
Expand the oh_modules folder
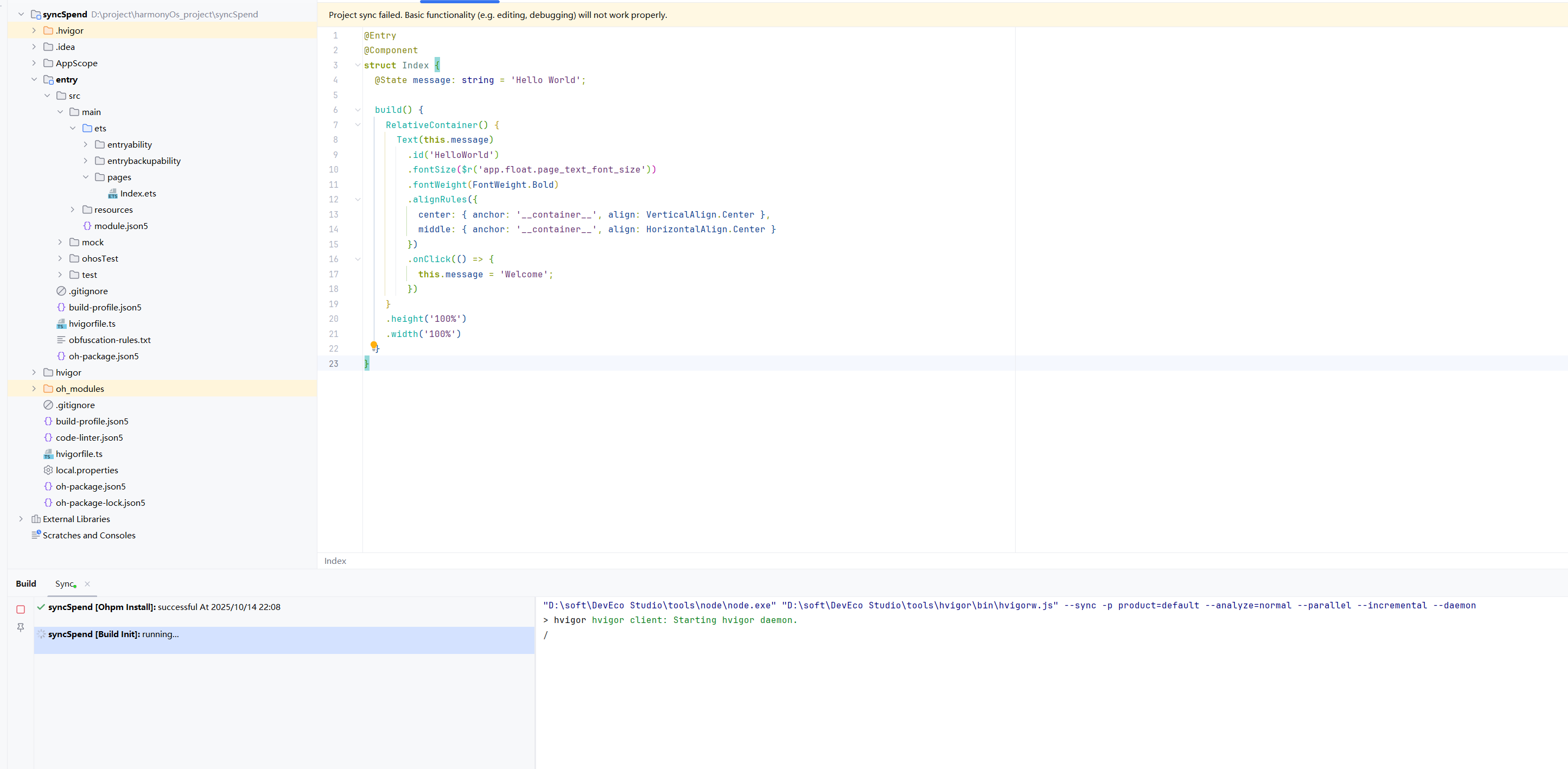[x=34, y=389]
